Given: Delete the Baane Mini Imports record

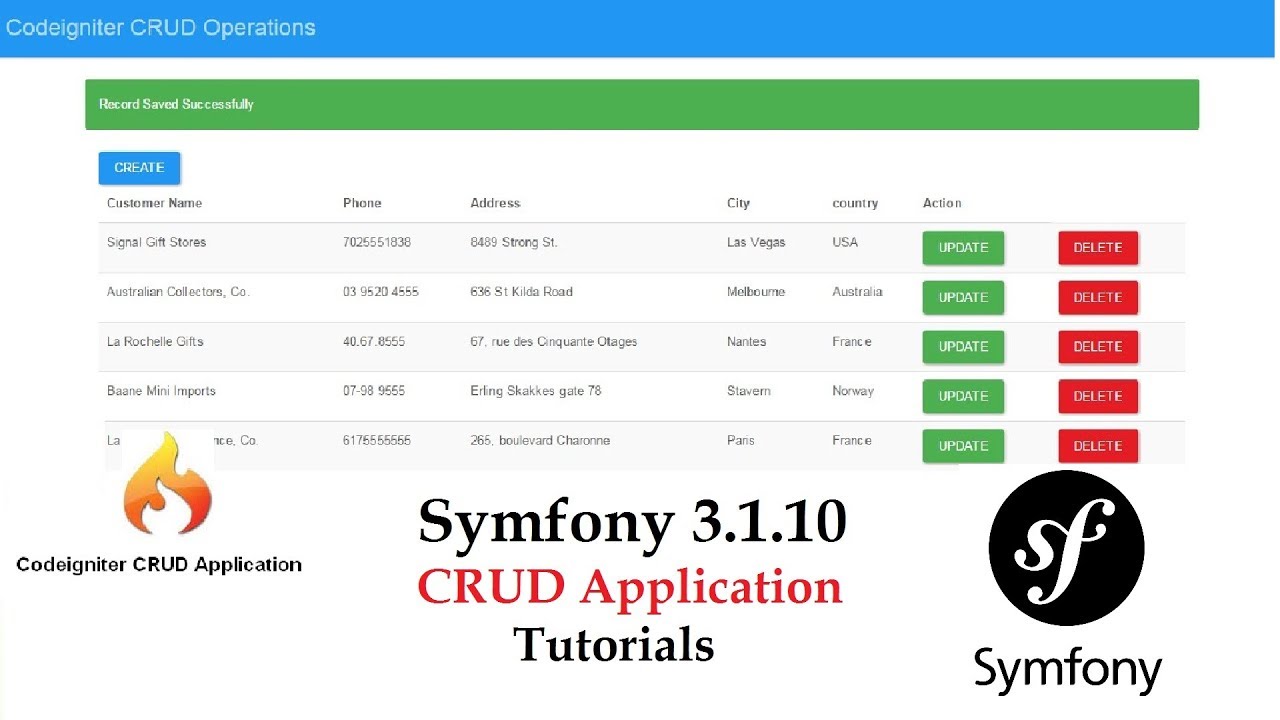Looking at the screenshot, I should click(1098, 396).
